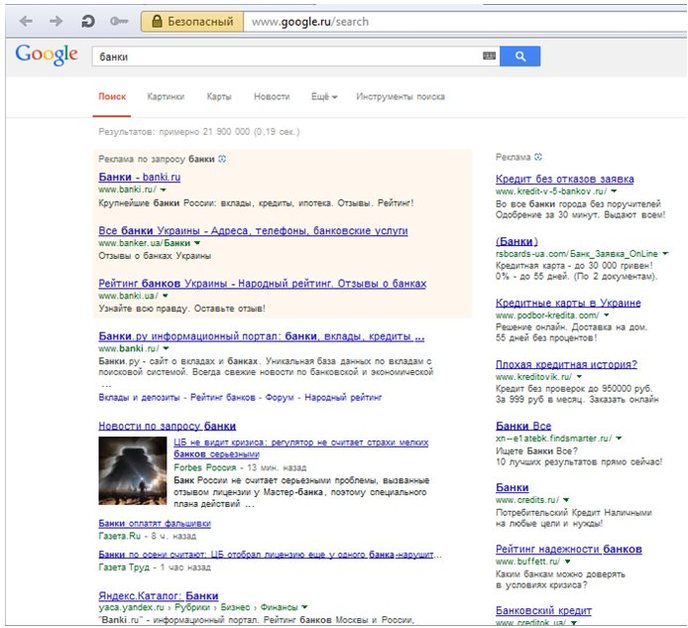Expand arrow next to organic result www.banki.ru/
The height and width of the screenshot is (628, 688).
pyautogui.click(x=166, y=348)
